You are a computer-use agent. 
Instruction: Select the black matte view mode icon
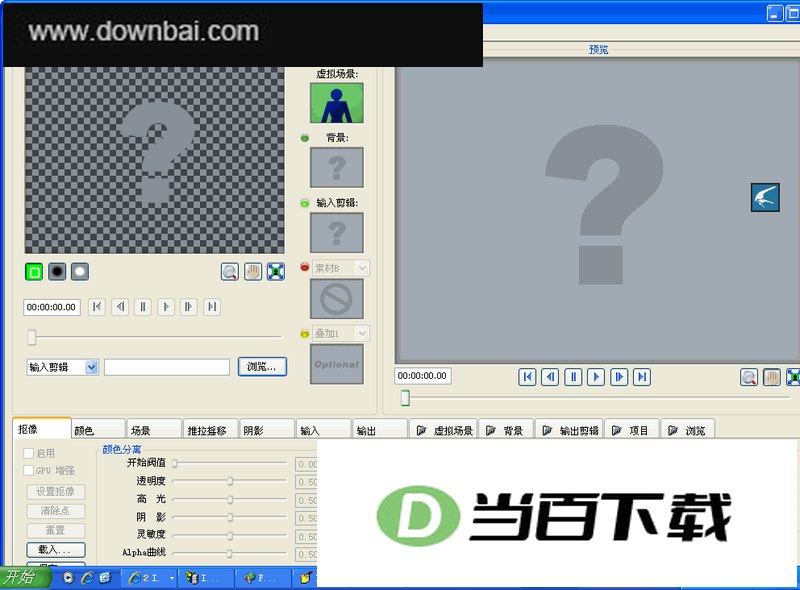57,272
